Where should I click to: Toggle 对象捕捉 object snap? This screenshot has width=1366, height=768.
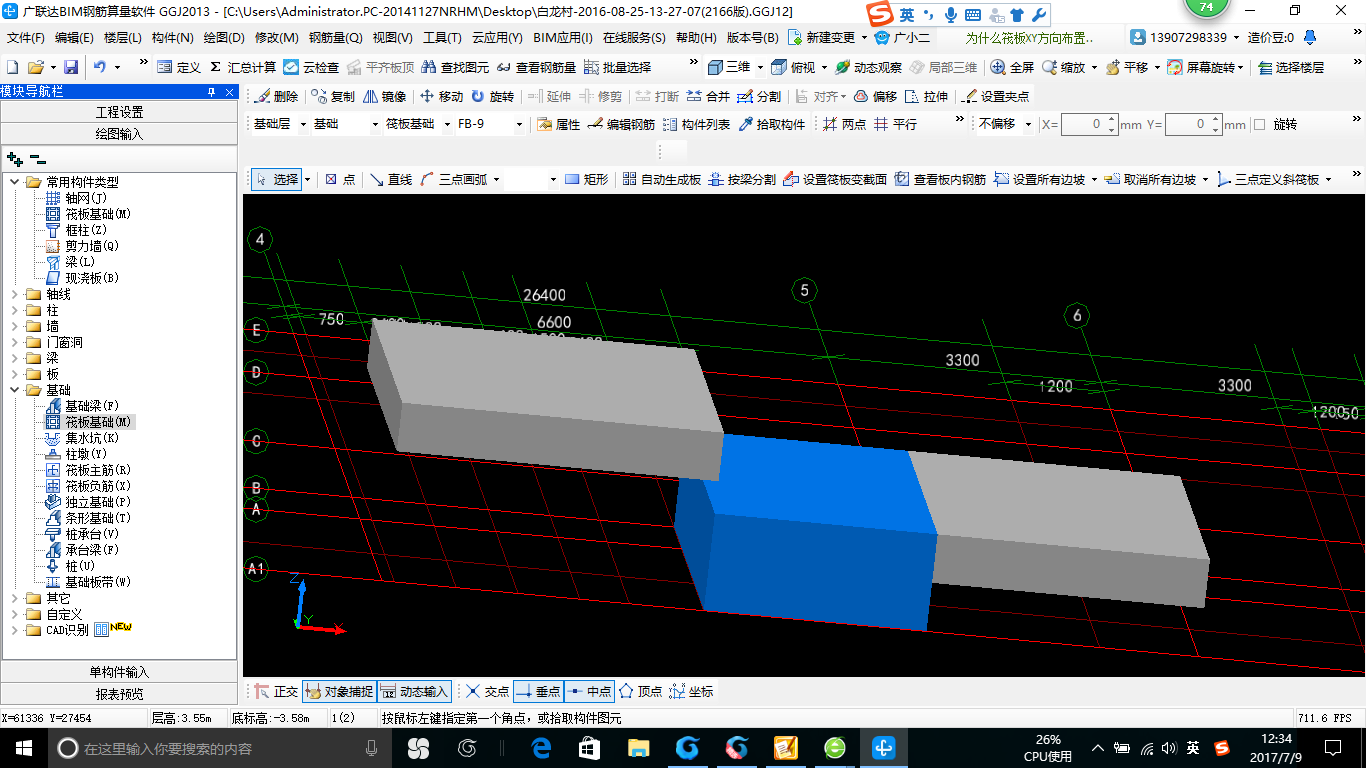(x=339, y=691)
